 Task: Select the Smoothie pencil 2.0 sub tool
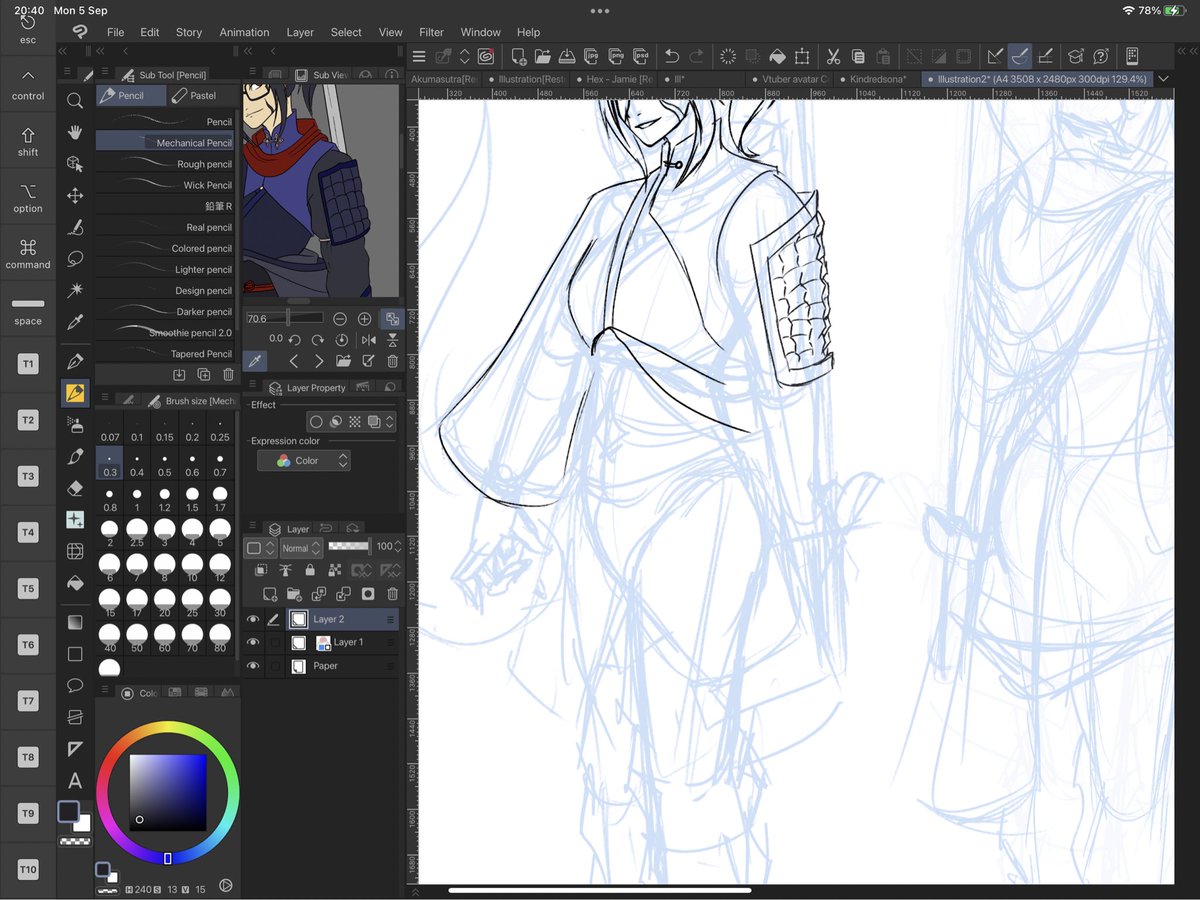tap(165, 332)
